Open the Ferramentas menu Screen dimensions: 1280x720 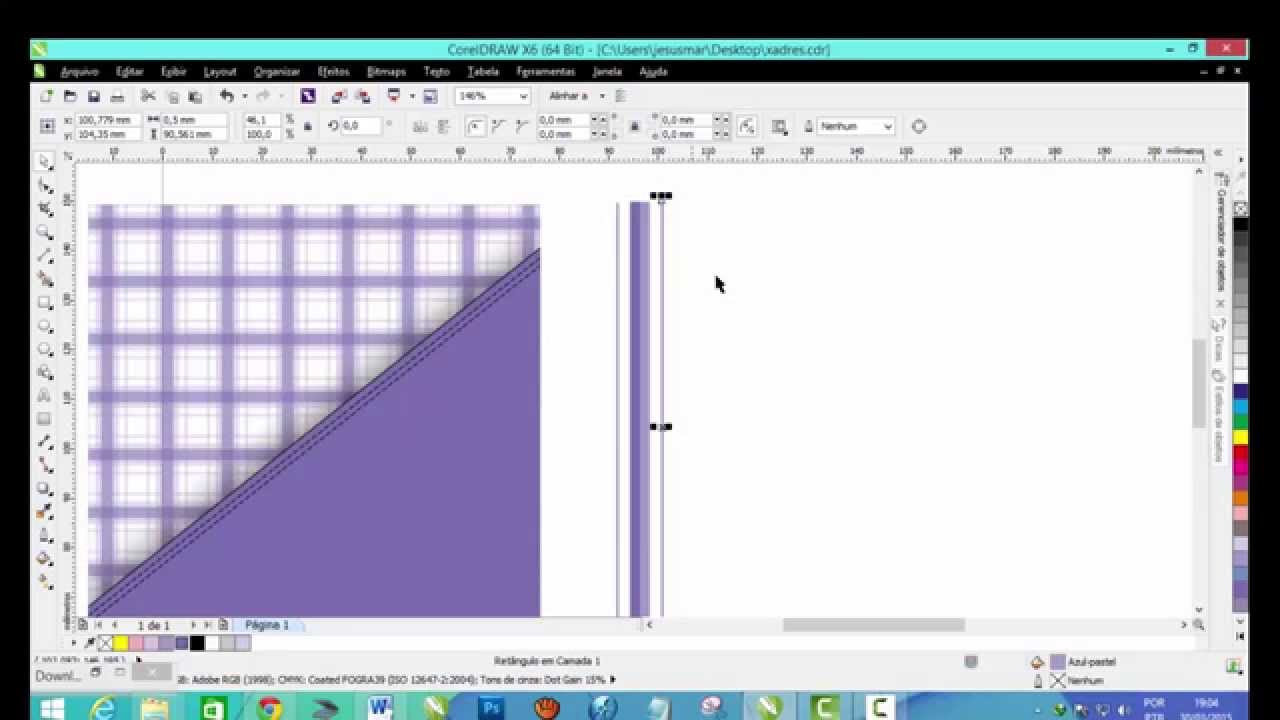pos(546,72)
